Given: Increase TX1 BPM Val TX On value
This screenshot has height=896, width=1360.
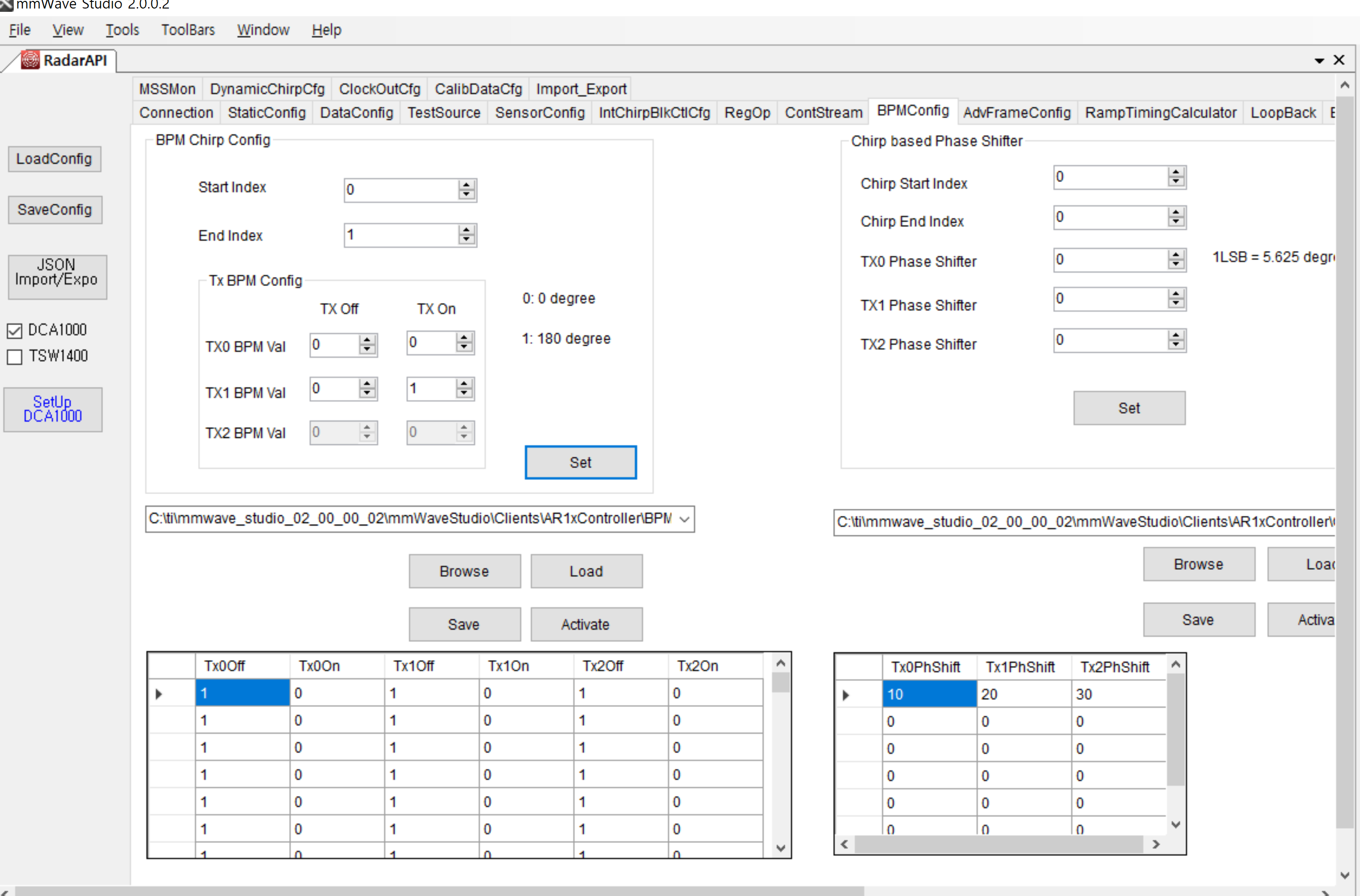Looking at the screenshot, I should click(464, 383).
